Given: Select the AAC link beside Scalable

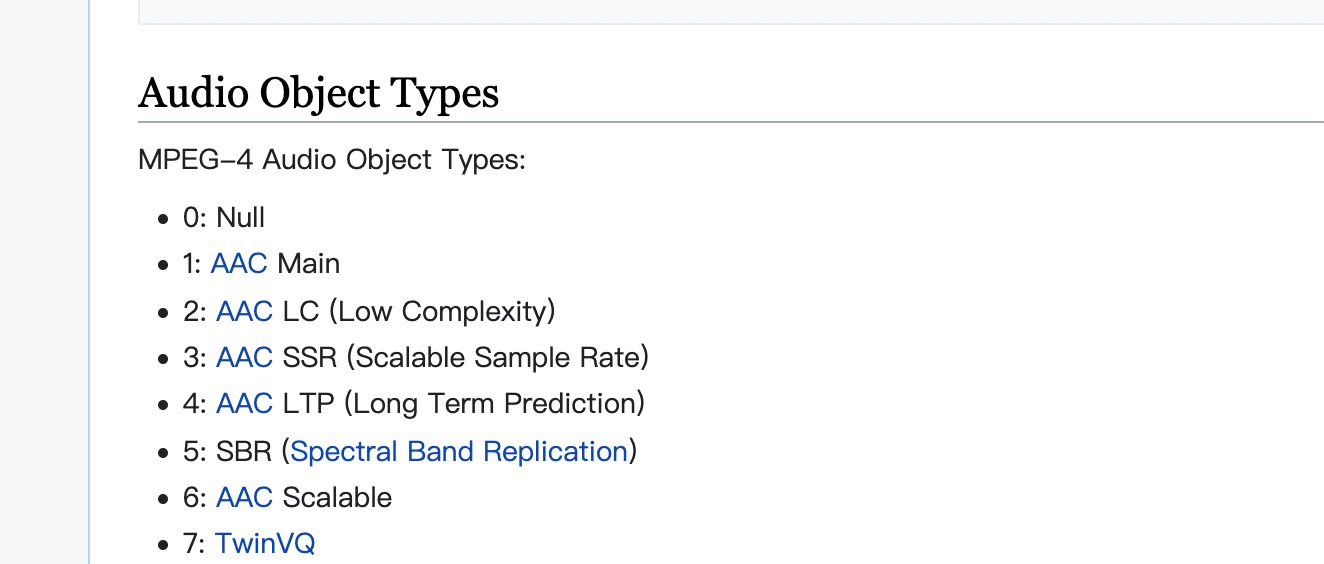Looking at the screenshot, I should tap(244, 498).
